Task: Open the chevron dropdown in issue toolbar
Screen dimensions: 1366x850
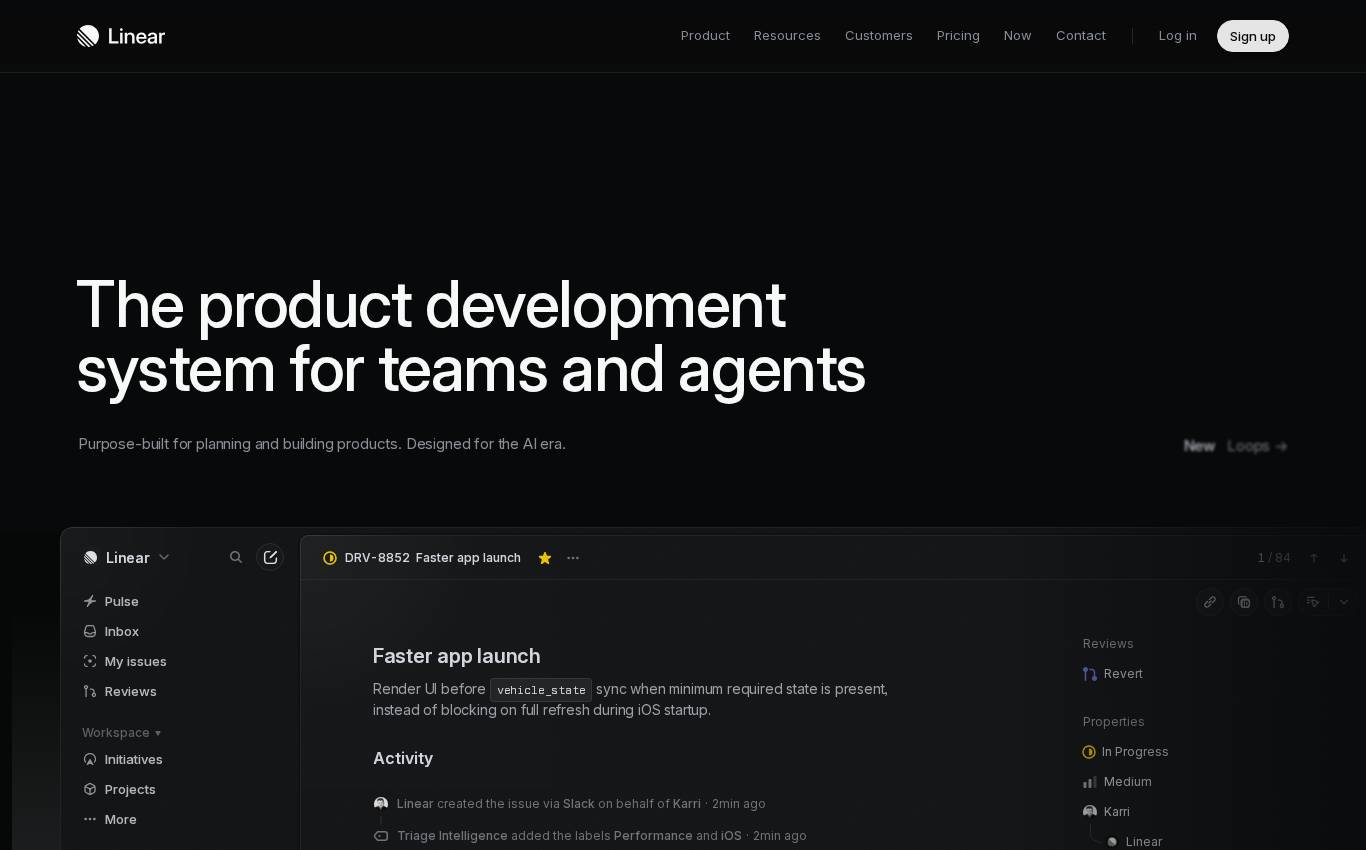Action: pyautogui.click(x=1344, y=602)
